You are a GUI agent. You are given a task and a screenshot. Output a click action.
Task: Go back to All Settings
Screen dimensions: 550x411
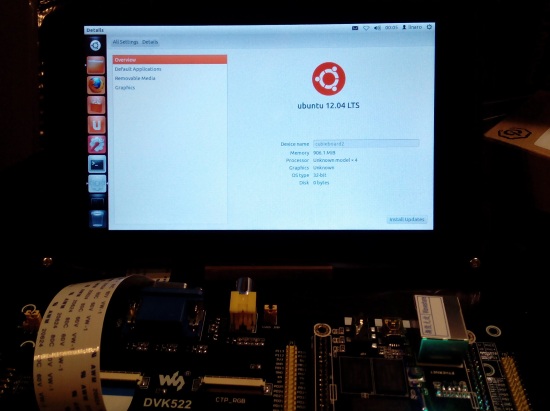click(x=125, y=42)
